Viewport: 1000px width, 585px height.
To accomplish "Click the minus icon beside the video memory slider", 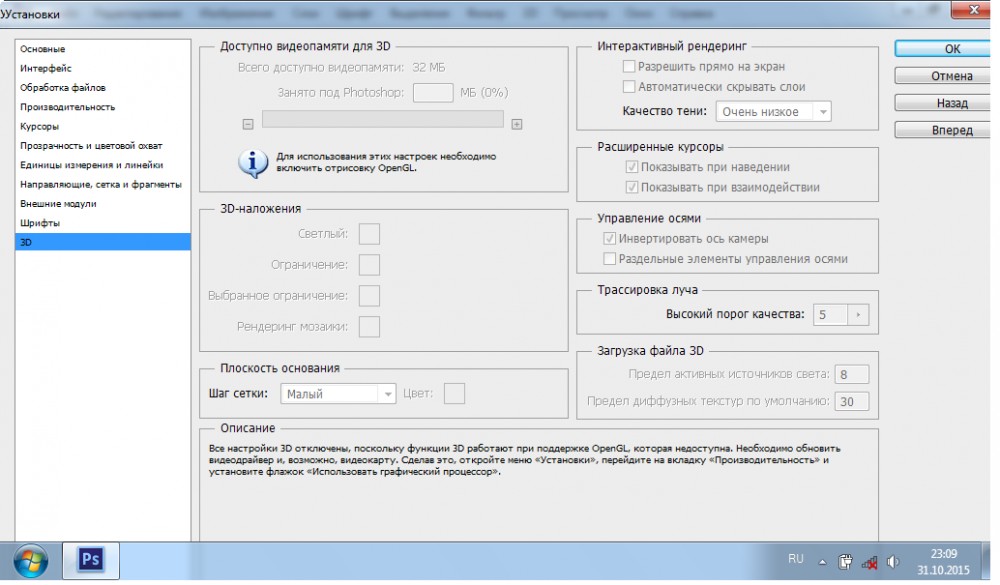I will pos(248,124).
